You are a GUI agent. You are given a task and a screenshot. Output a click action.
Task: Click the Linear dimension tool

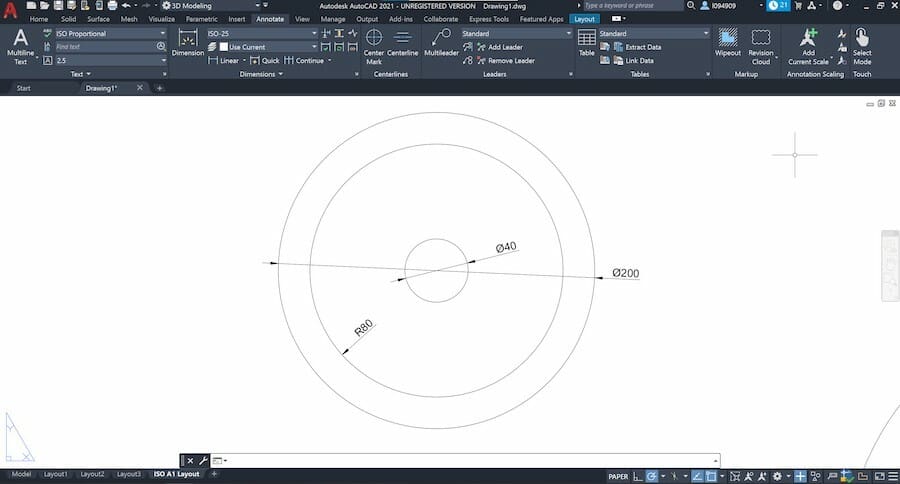223,60
